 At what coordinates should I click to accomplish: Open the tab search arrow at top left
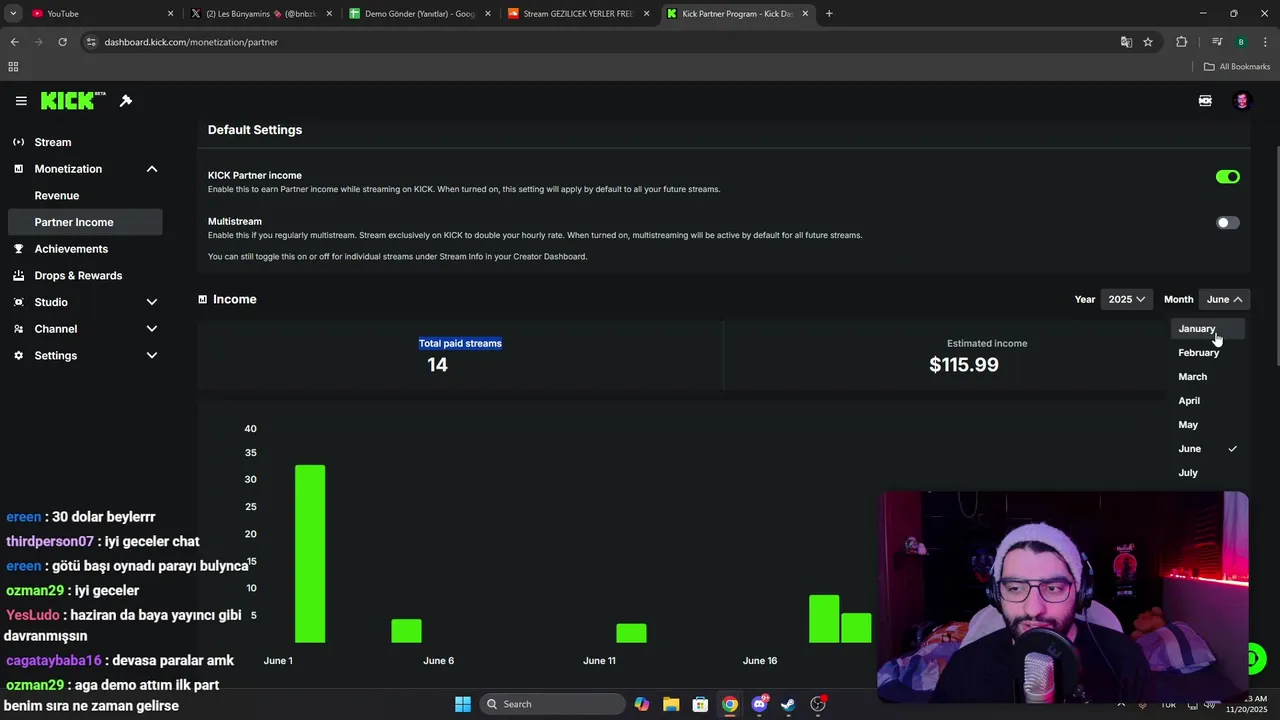point(13,14)
